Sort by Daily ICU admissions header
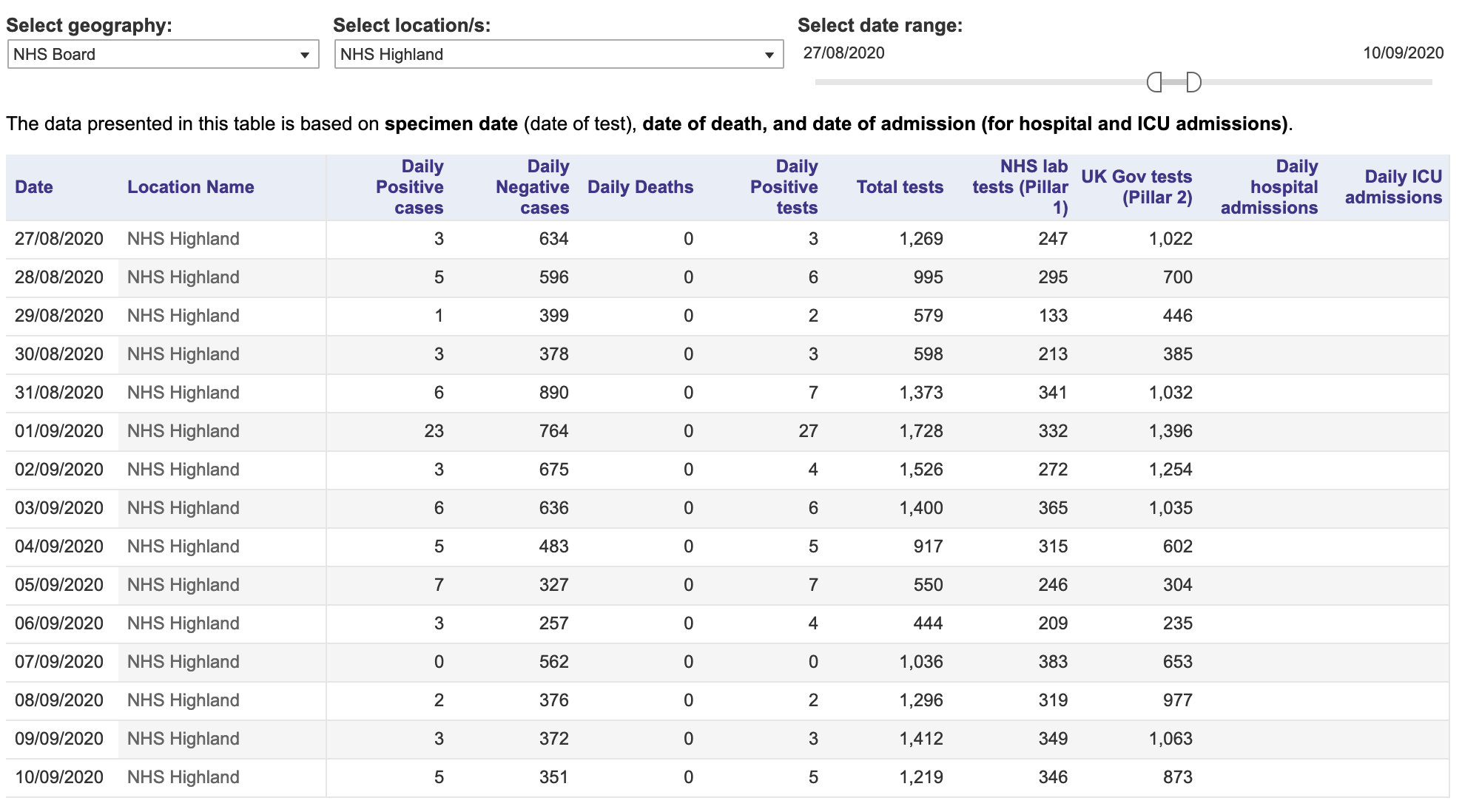 click(x=1394, y=187)
